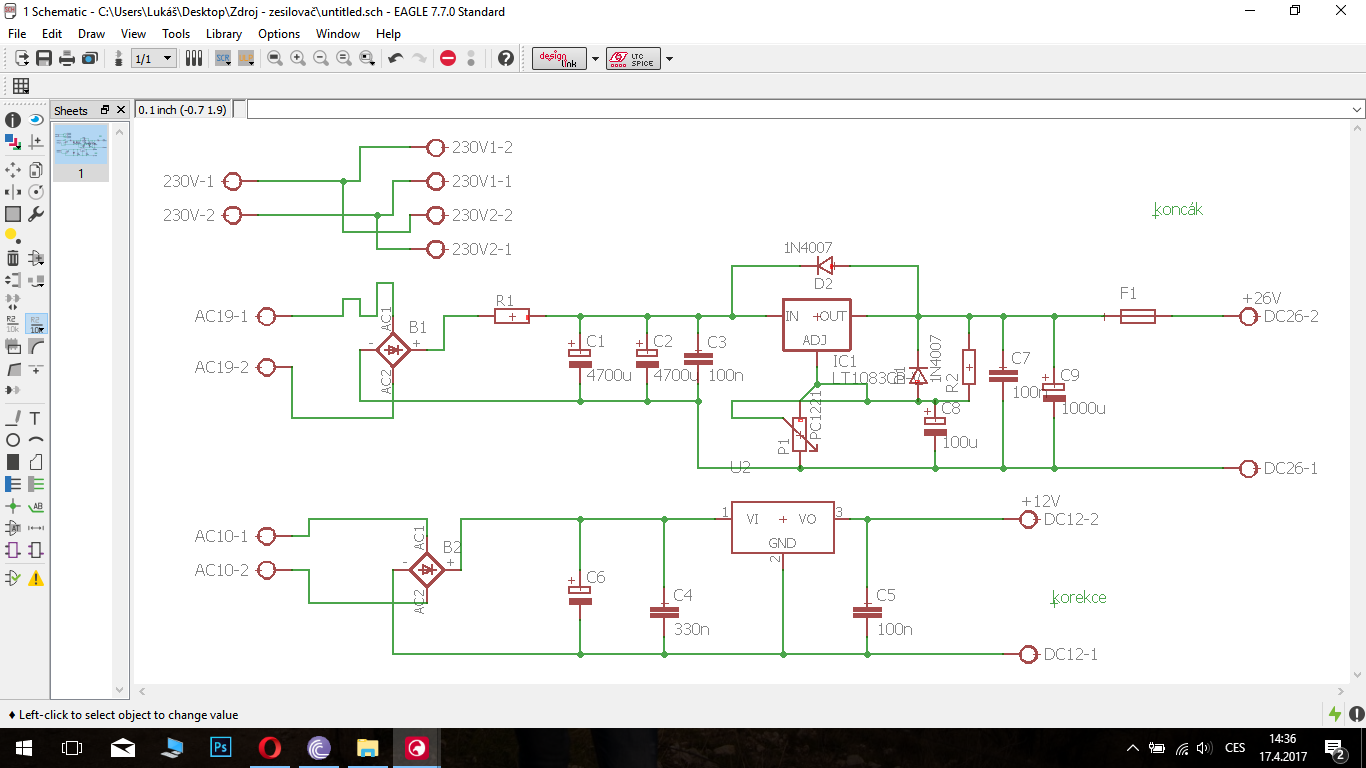Open the Errors warning triangle tool
This screenshot has width=1366, height=768.
tap(36, 578)
